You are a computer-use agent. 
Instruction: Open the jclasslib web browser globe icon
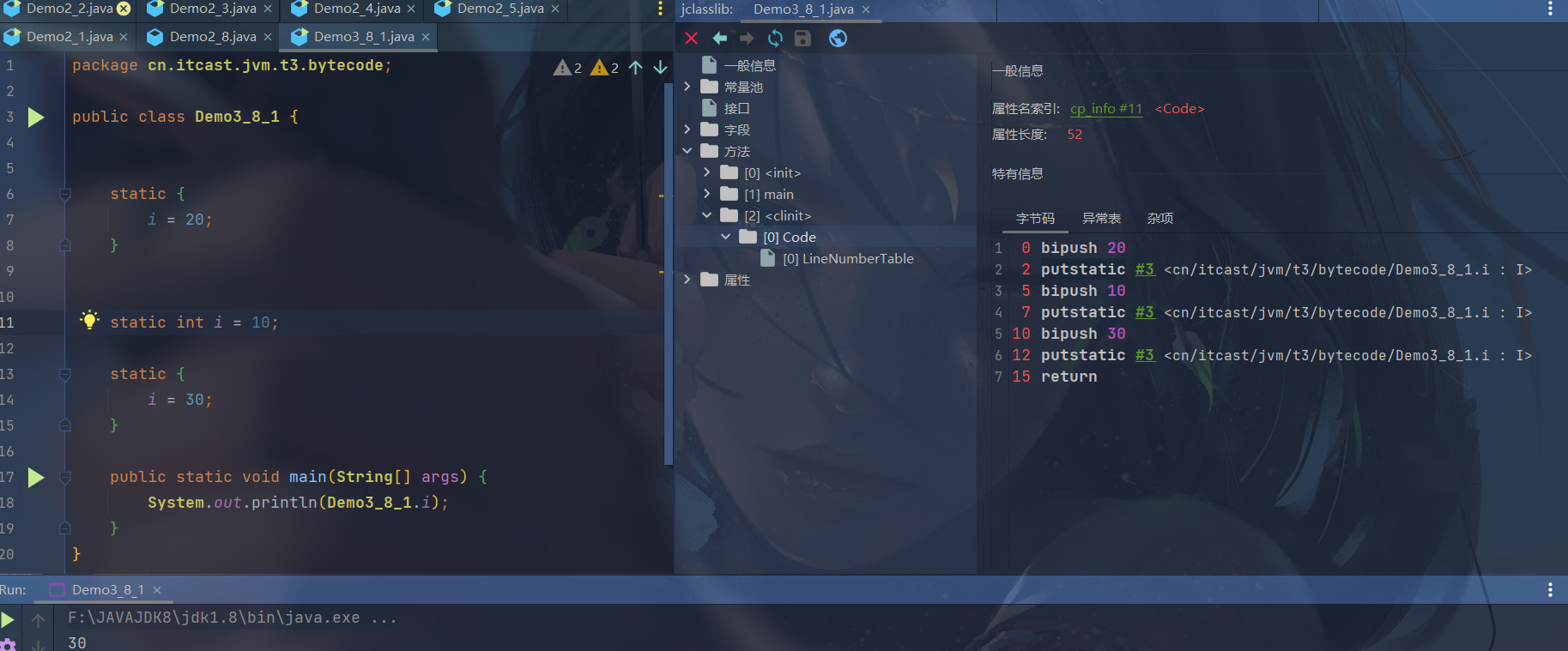[838, 38]
